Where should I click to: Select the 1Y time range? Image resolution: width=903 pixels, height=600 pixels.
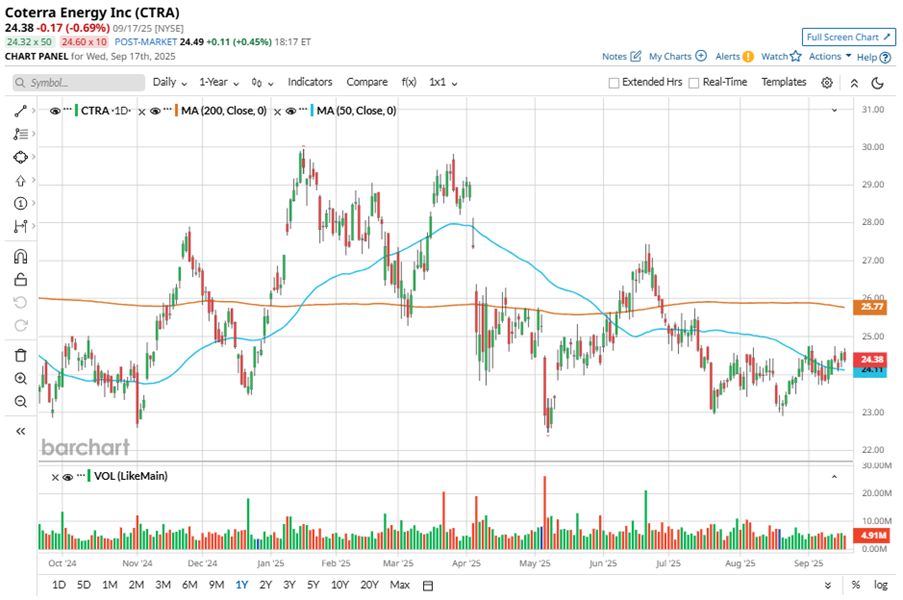click(242, 585)
